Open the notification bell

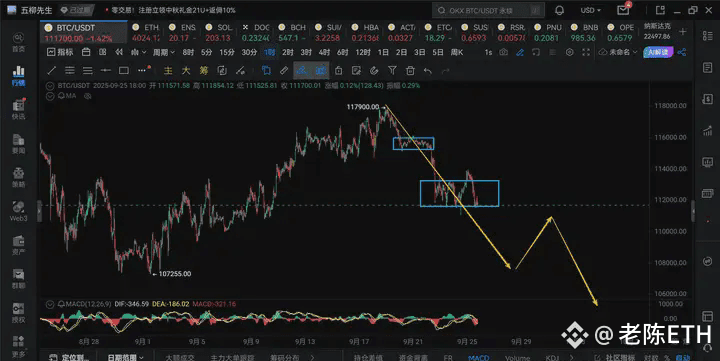[x=559, y=10]
